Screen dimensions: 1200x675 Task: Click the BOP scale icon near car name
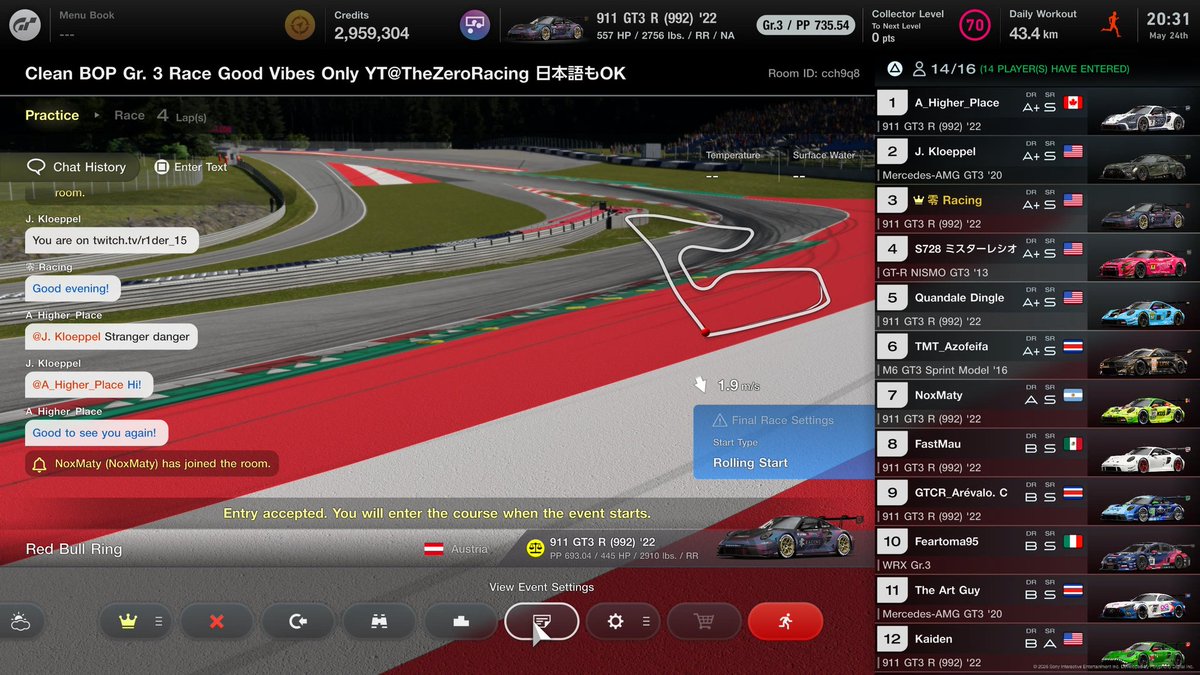pyautogui.click(x=535, y=548)
